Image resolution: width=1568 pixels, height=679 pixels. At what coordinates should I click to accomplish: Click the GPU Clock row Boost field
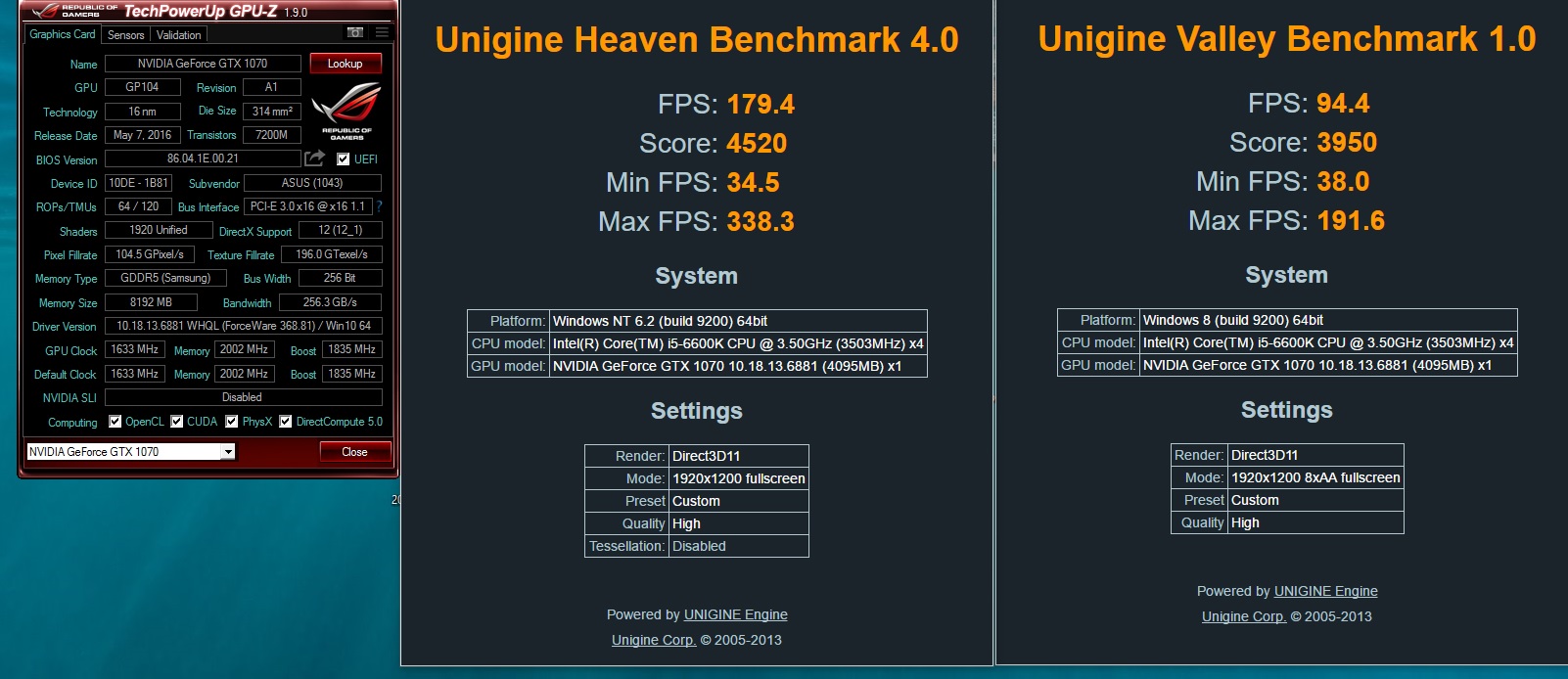pyautogui.click(x=352, y=349)
